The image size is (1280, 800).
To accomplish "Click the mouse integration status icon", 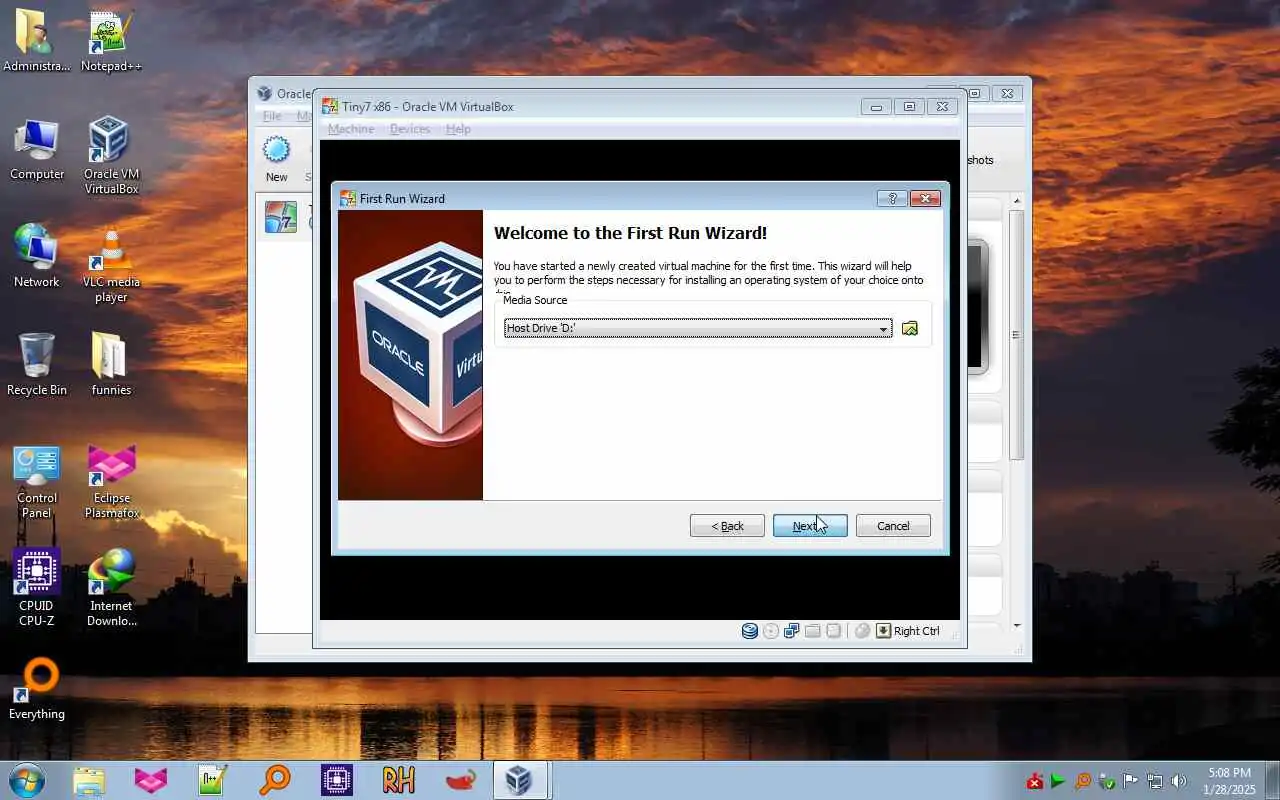I will point(862,631).
